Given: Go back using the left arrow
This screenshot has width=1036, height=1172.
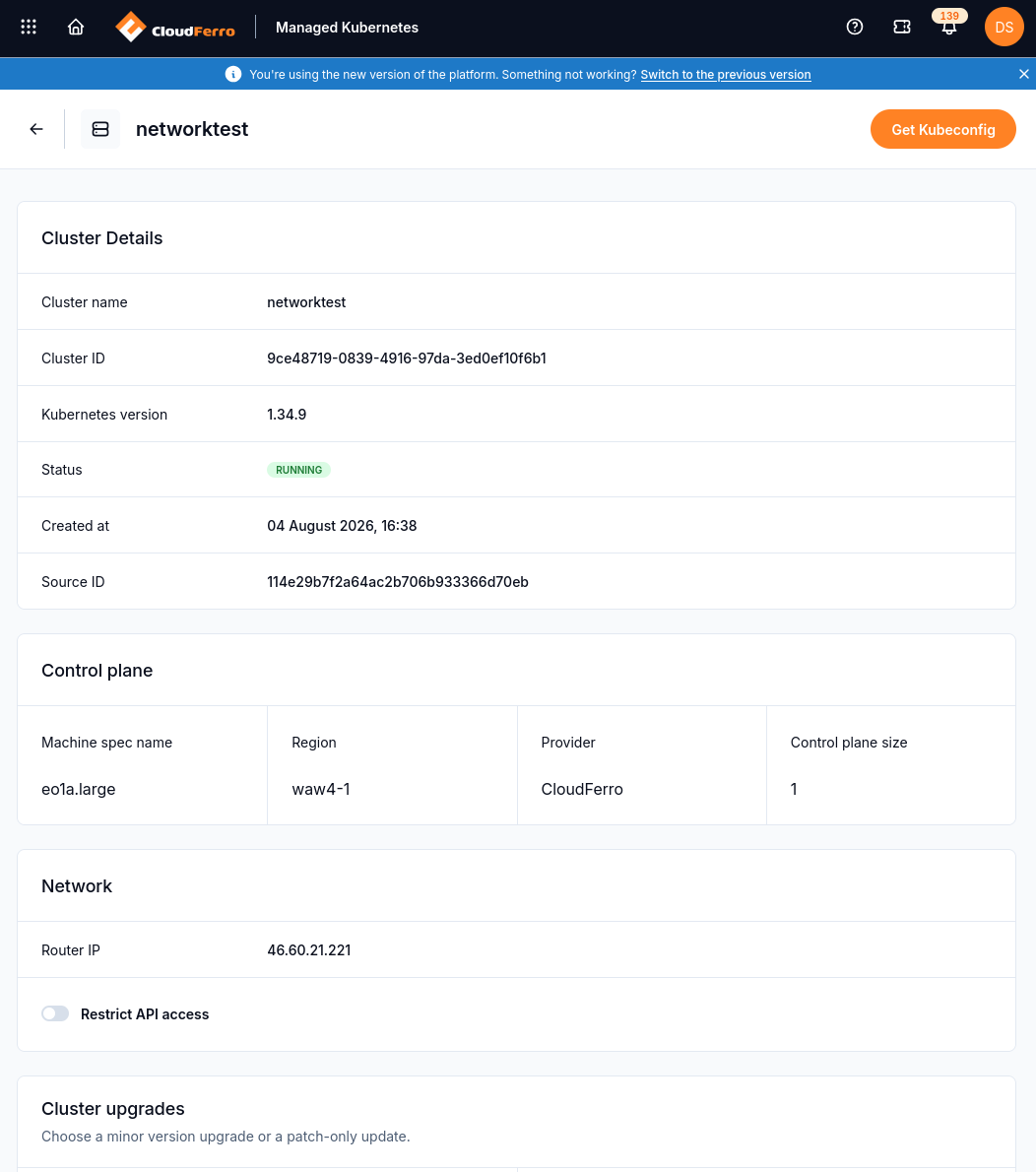Looking at the screenshot, I should (35, 129).
